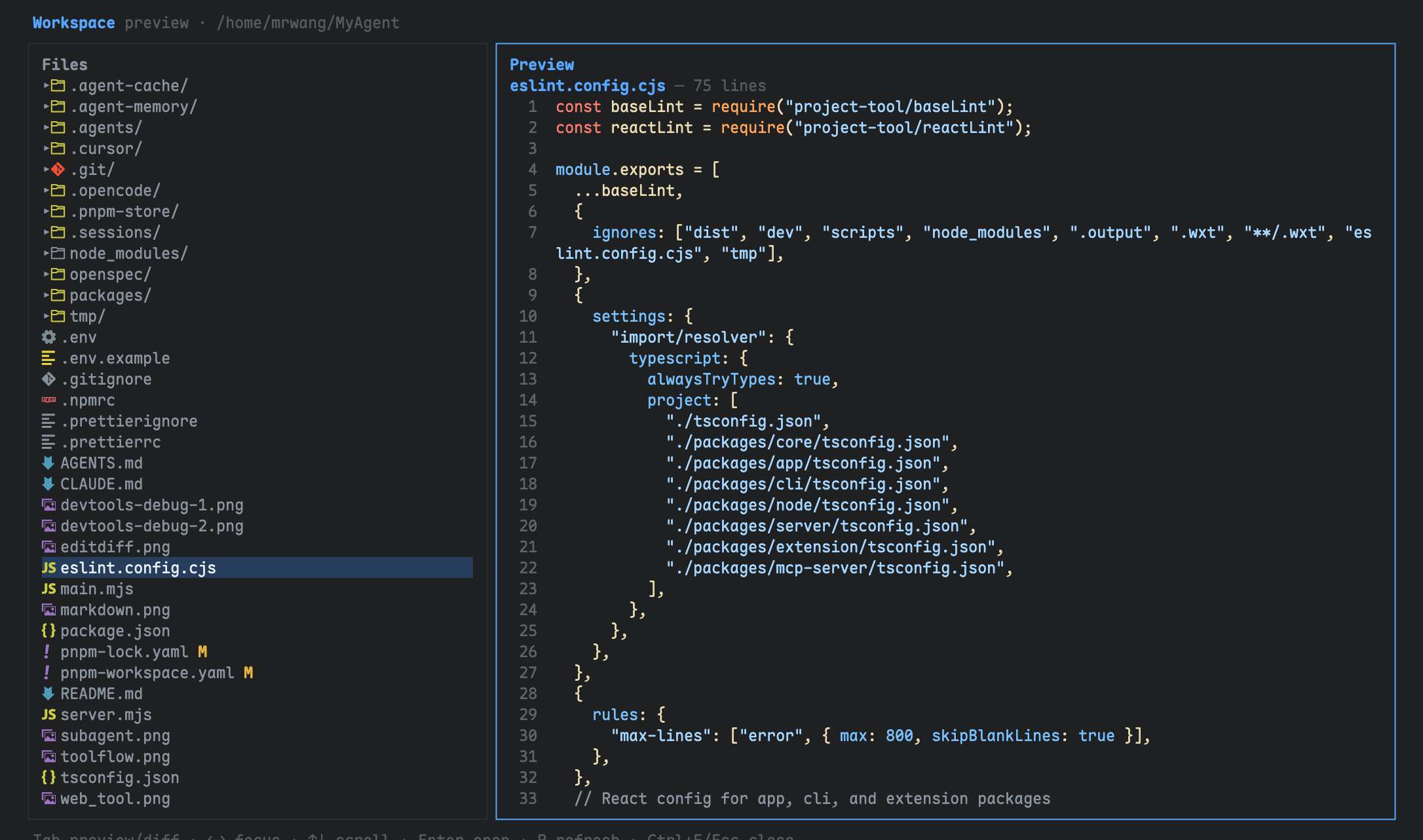This screenshot has width=1423, height=840.
Task: Select the .agent-memory/ folder row
Action: coord(257,107)
